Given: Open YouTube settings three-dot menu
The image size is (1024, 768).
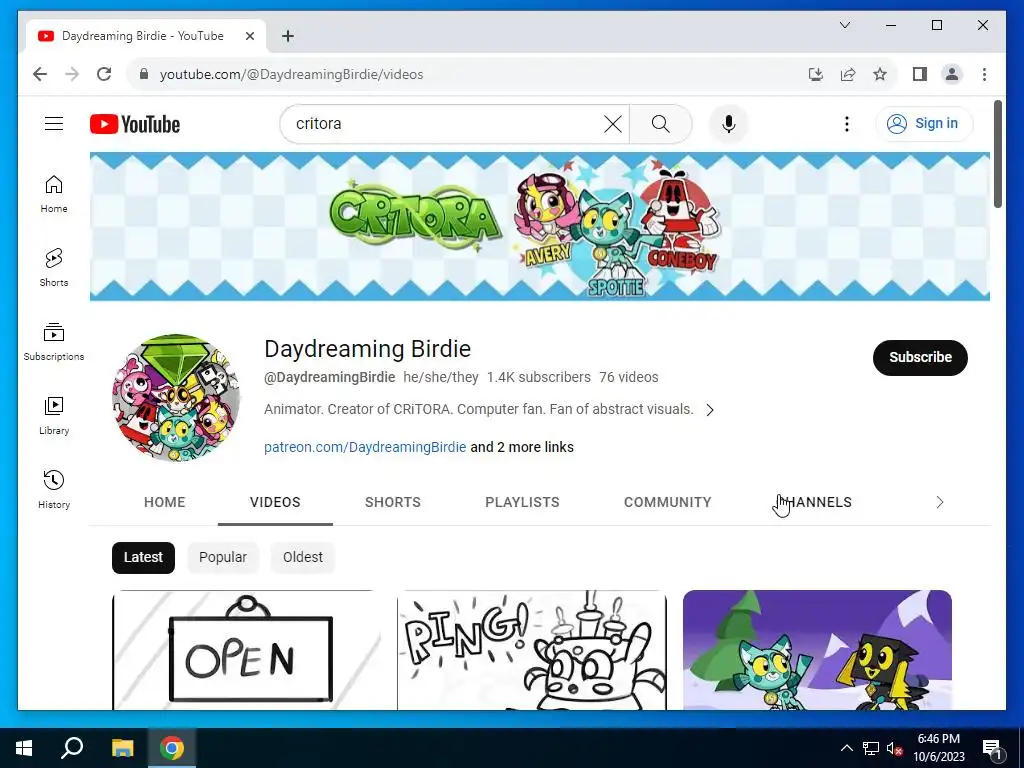Looking at the screenshot, I should point(846,123).
